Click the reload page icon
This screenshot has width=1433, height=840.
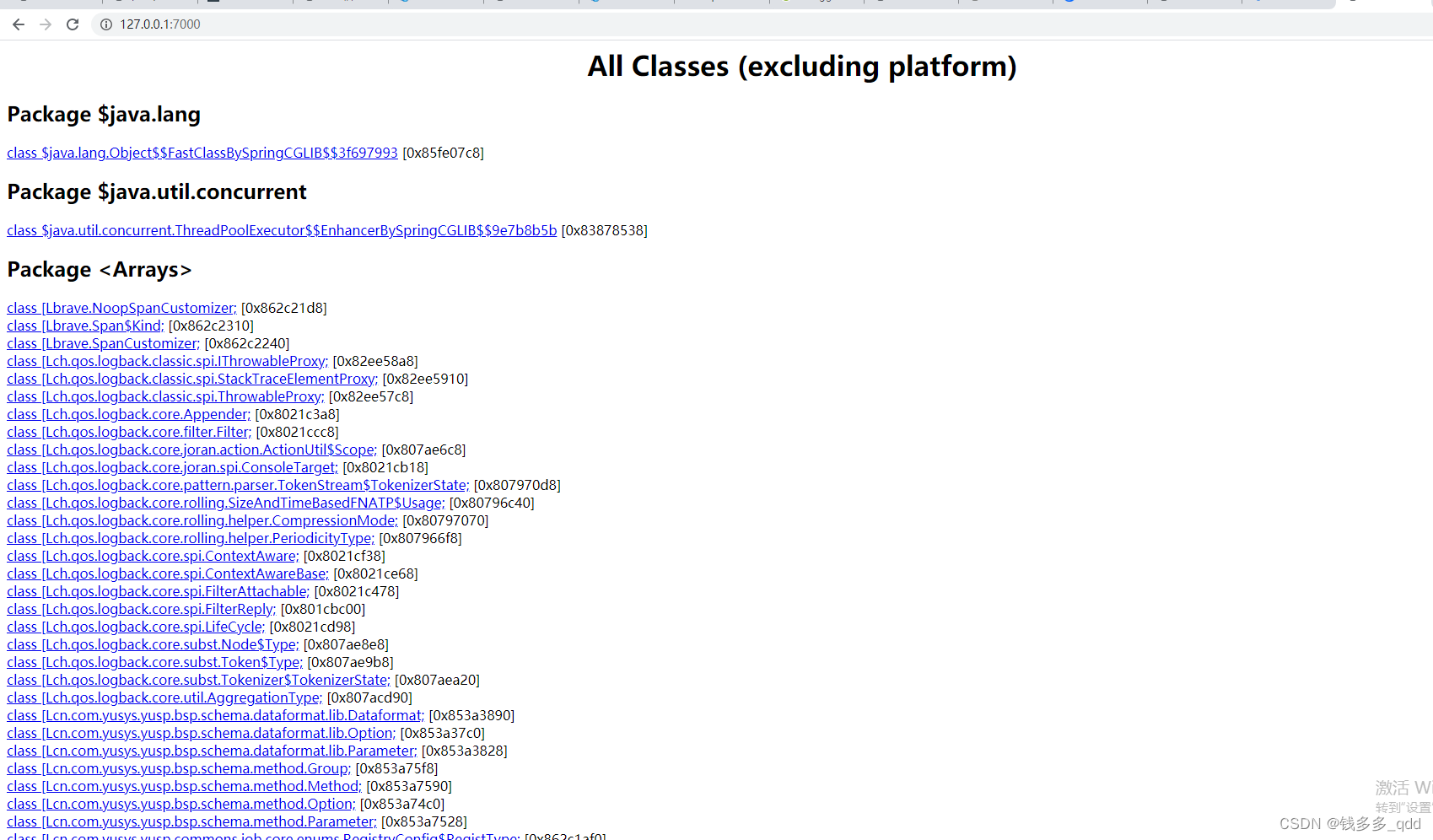73,24
